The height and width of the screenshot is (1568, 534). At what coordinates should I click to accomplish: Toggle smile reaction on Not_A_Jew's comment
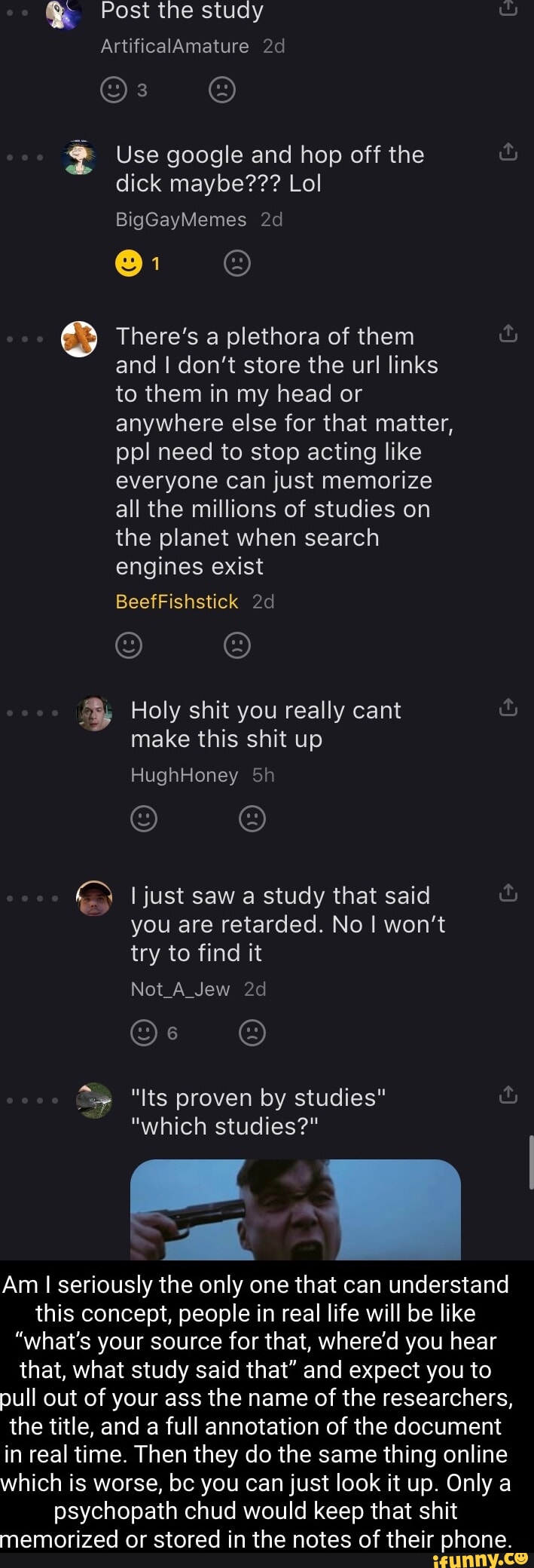point(144,1033)
